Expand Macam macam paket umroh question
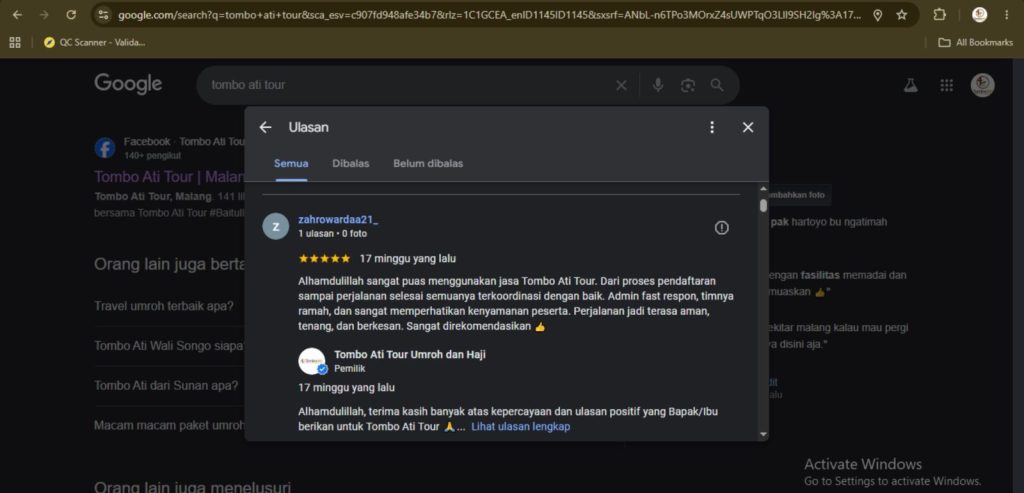Viewport: 1024px width, 493px height. tap(169, 425)
